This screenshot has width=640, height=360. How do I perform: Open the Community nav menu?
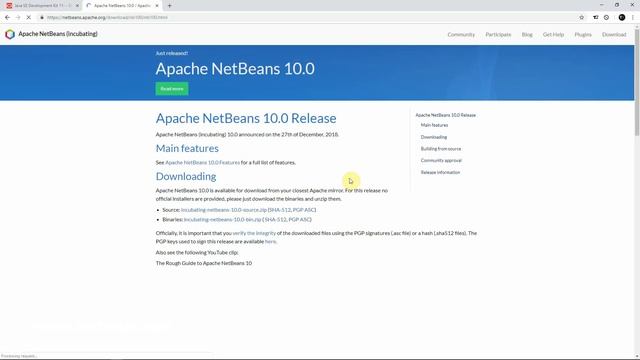[461, 35]
